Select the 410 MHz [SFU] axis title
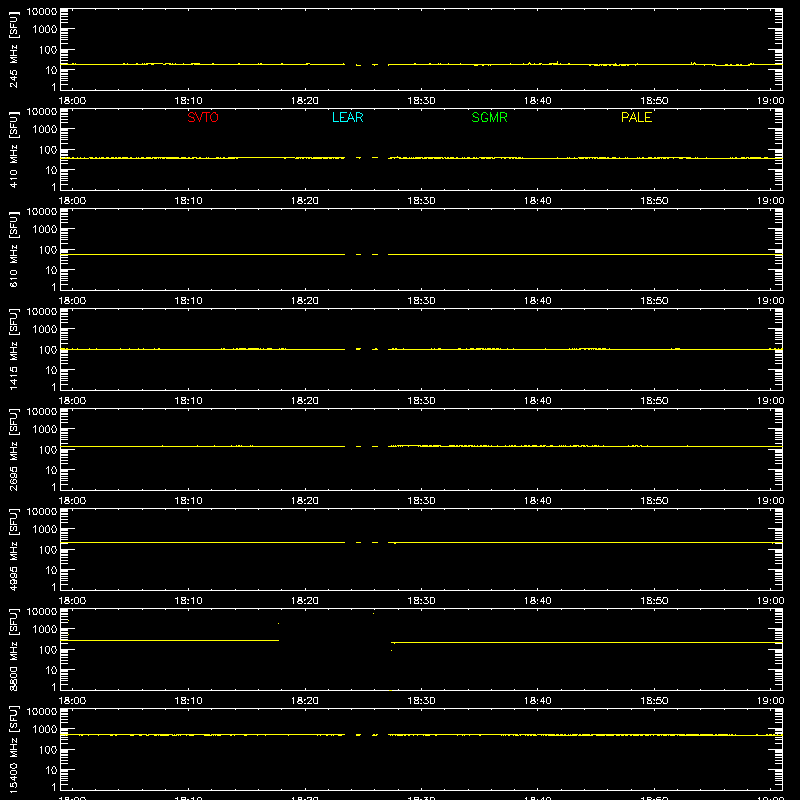This screenshot has width=800, height=800. point(13,149)
